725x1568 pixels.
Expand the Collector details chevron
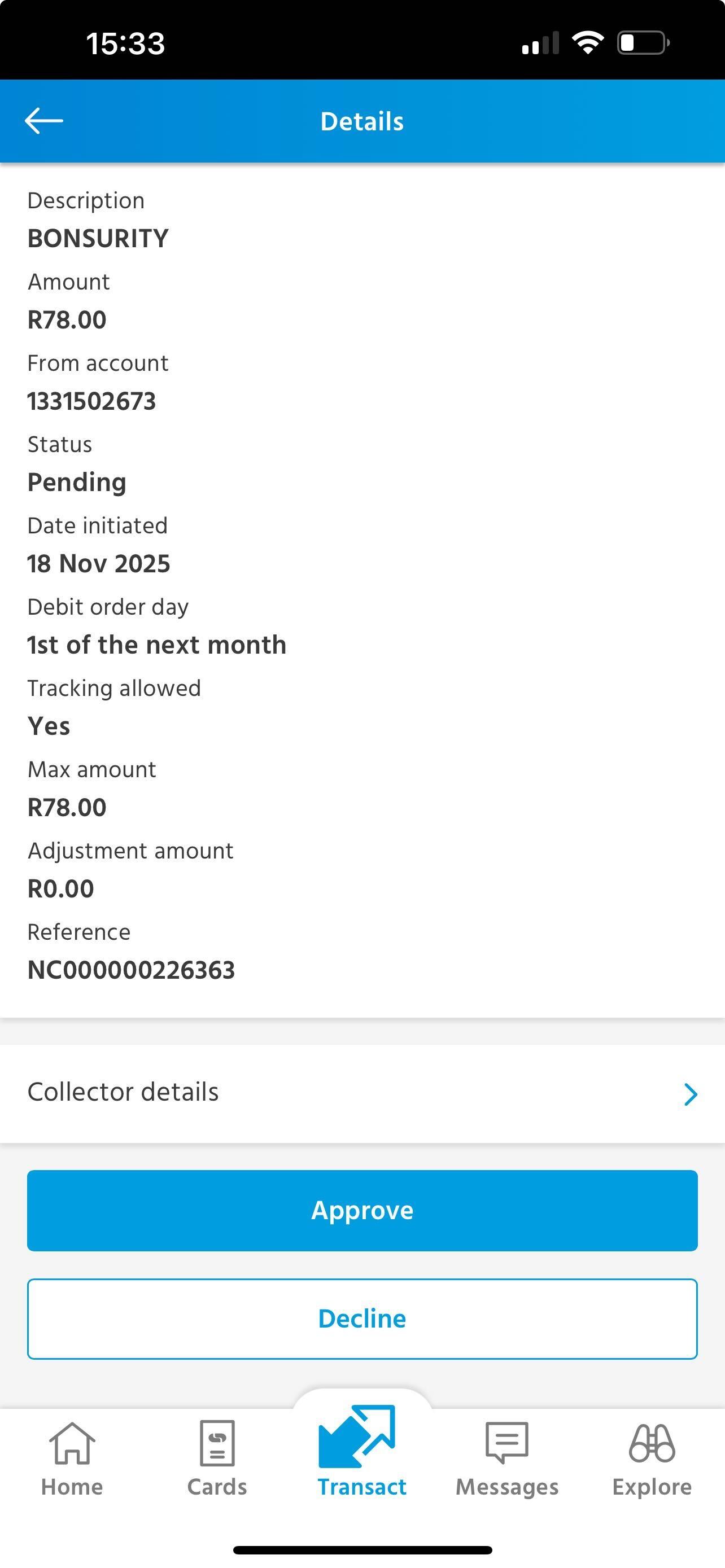click(x=691, y=1094)
